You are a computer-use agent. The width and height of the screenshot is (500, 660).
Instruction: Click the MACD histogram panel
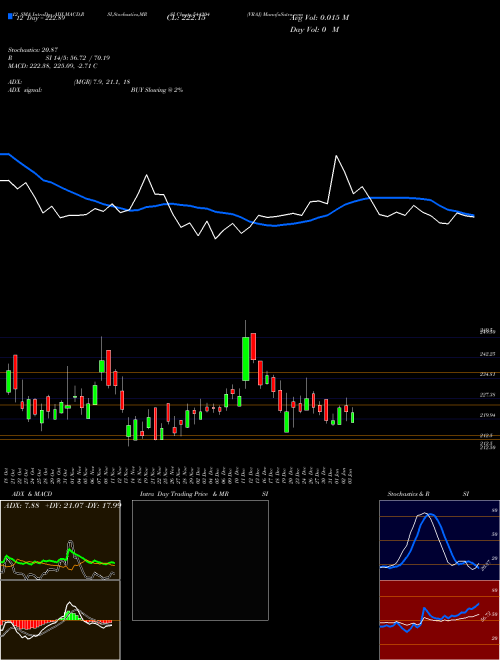pos(60,620)
